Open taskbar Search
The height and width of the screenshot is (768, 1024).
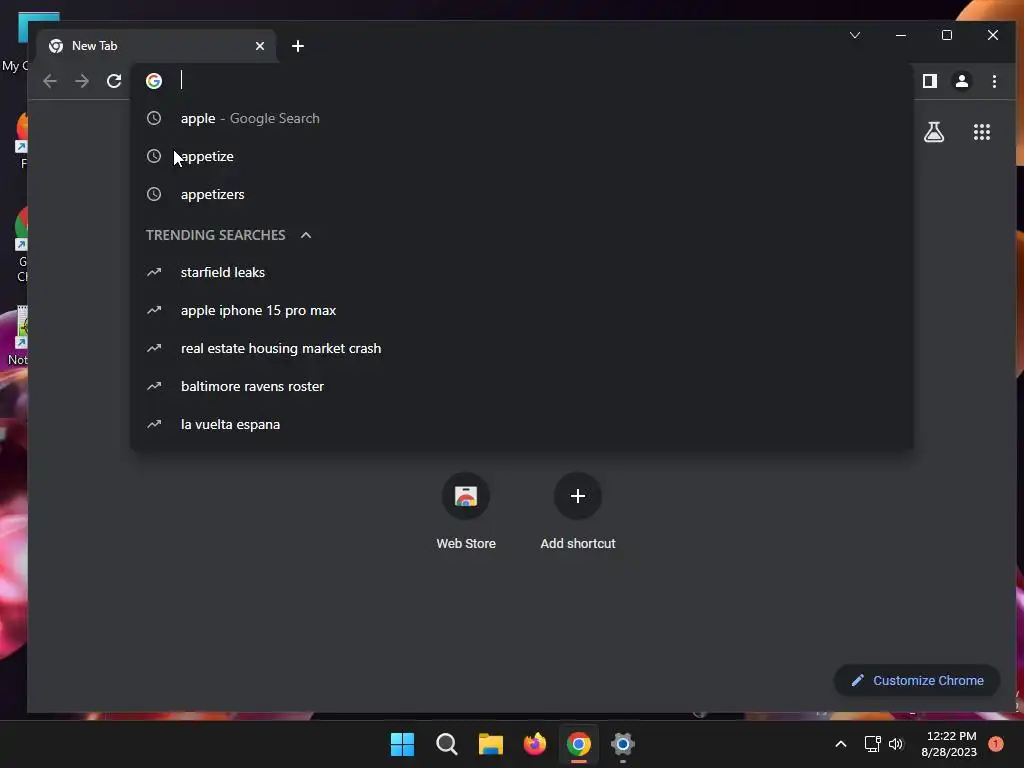(x=447, y=744)
